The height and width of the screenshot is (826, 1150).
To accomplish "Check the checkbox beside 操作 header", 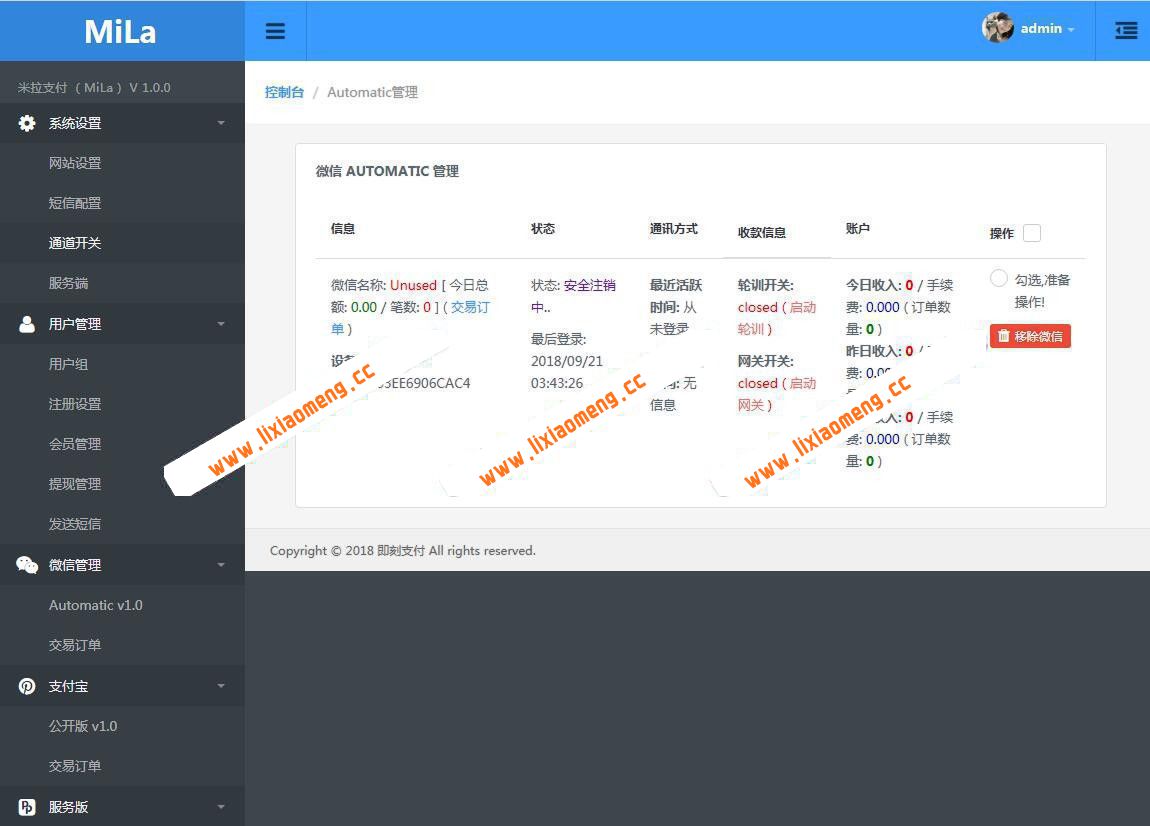I will tap(1032, 233).
